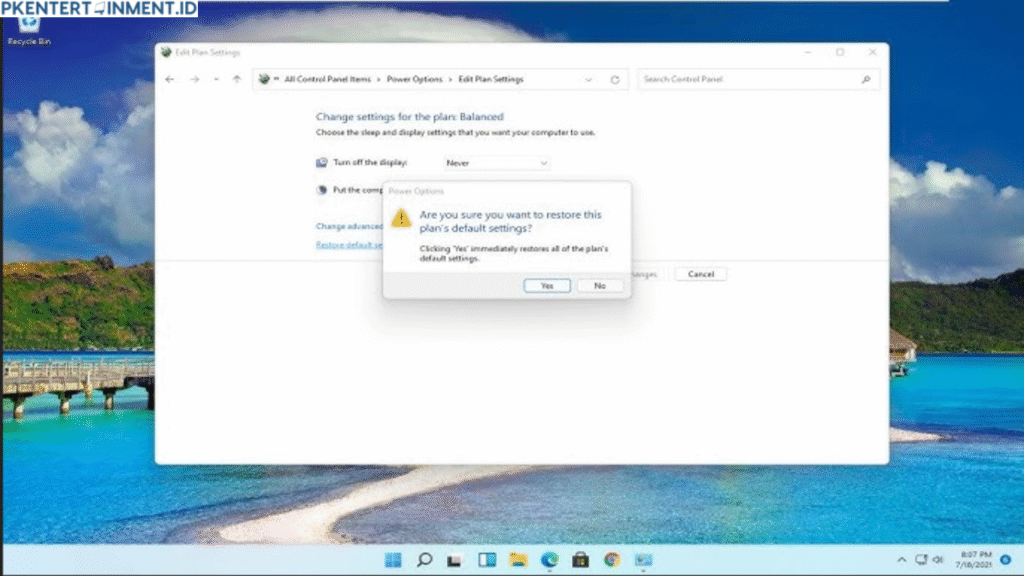Select All Control Panel Items breadcrumb
The width and height of the screenshot is (1024, 576).
327,79
